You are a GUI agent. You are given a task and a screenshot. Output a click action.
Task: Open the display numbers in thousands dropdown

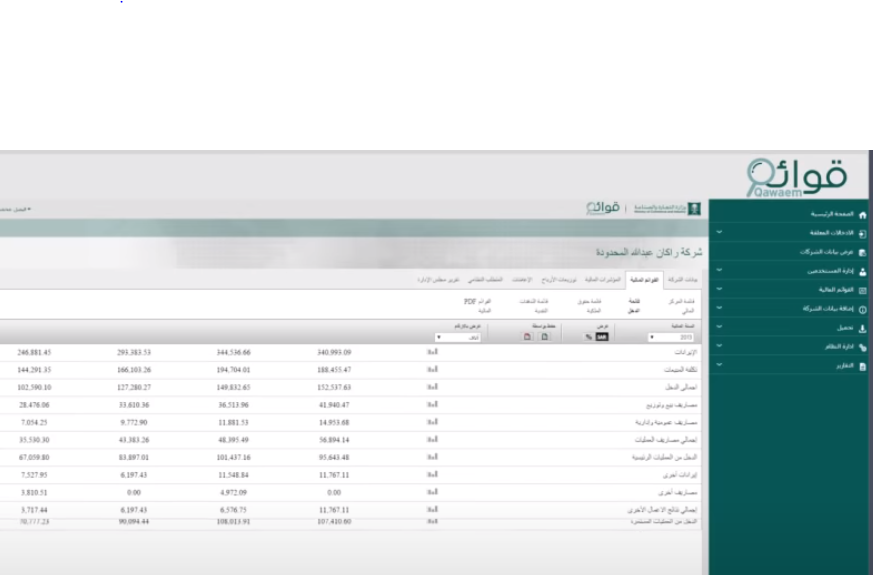[459, 338]
